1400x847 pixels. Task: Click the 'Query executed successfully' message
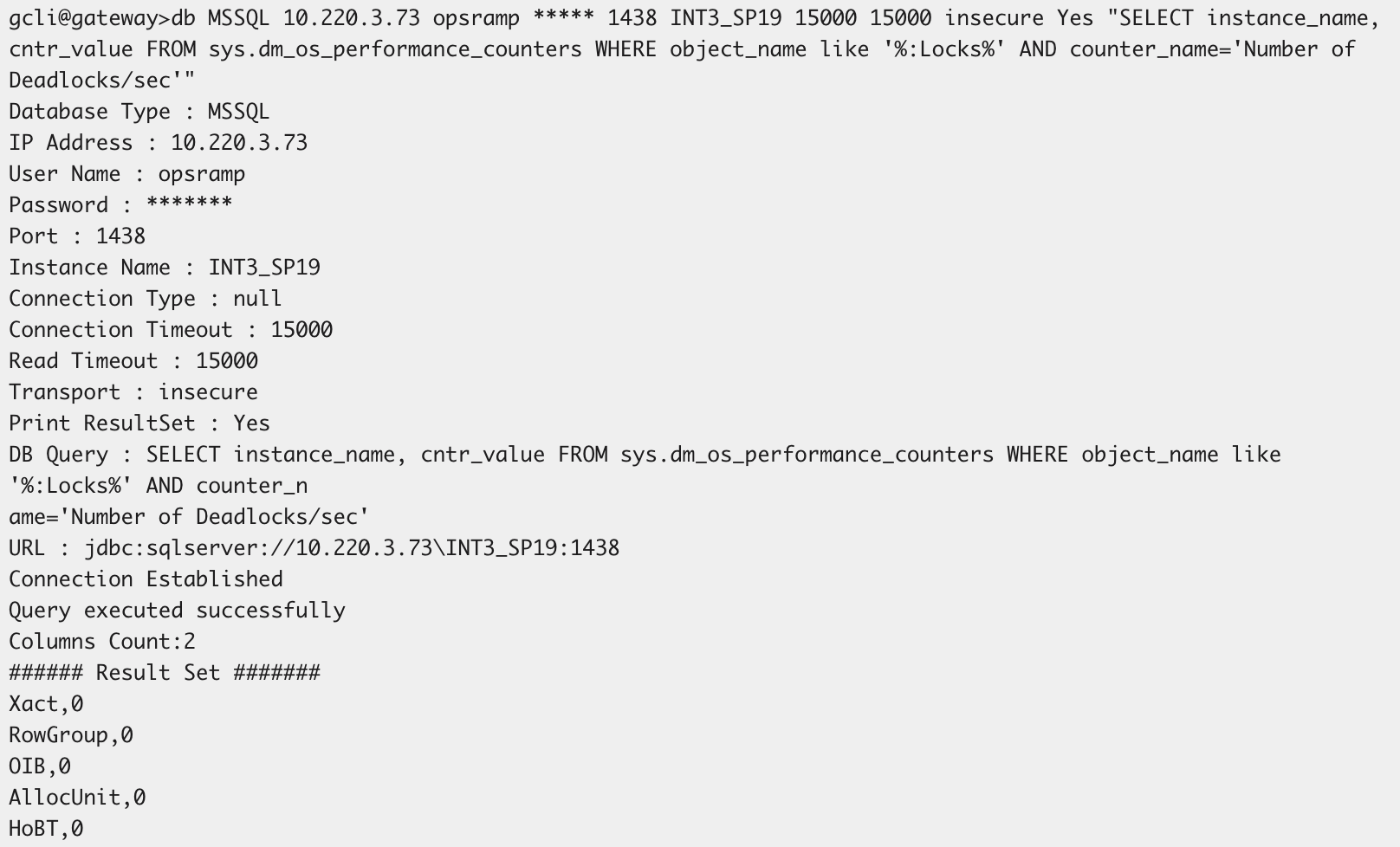coord(177,611)
